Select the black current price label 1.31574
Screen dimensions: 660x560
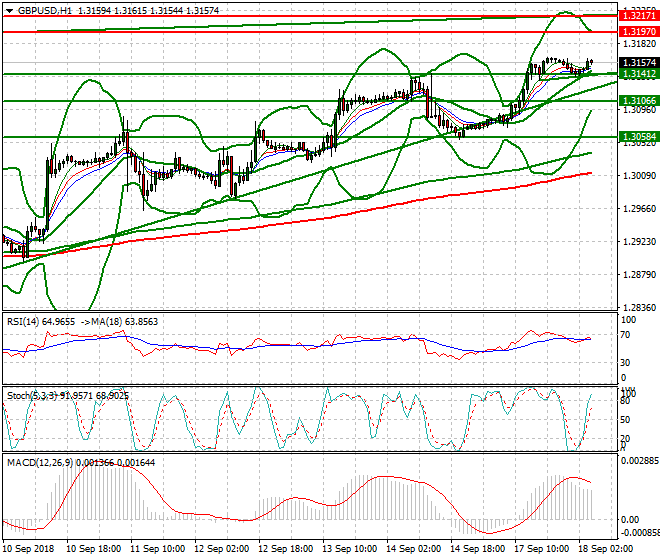pos(639,62)
